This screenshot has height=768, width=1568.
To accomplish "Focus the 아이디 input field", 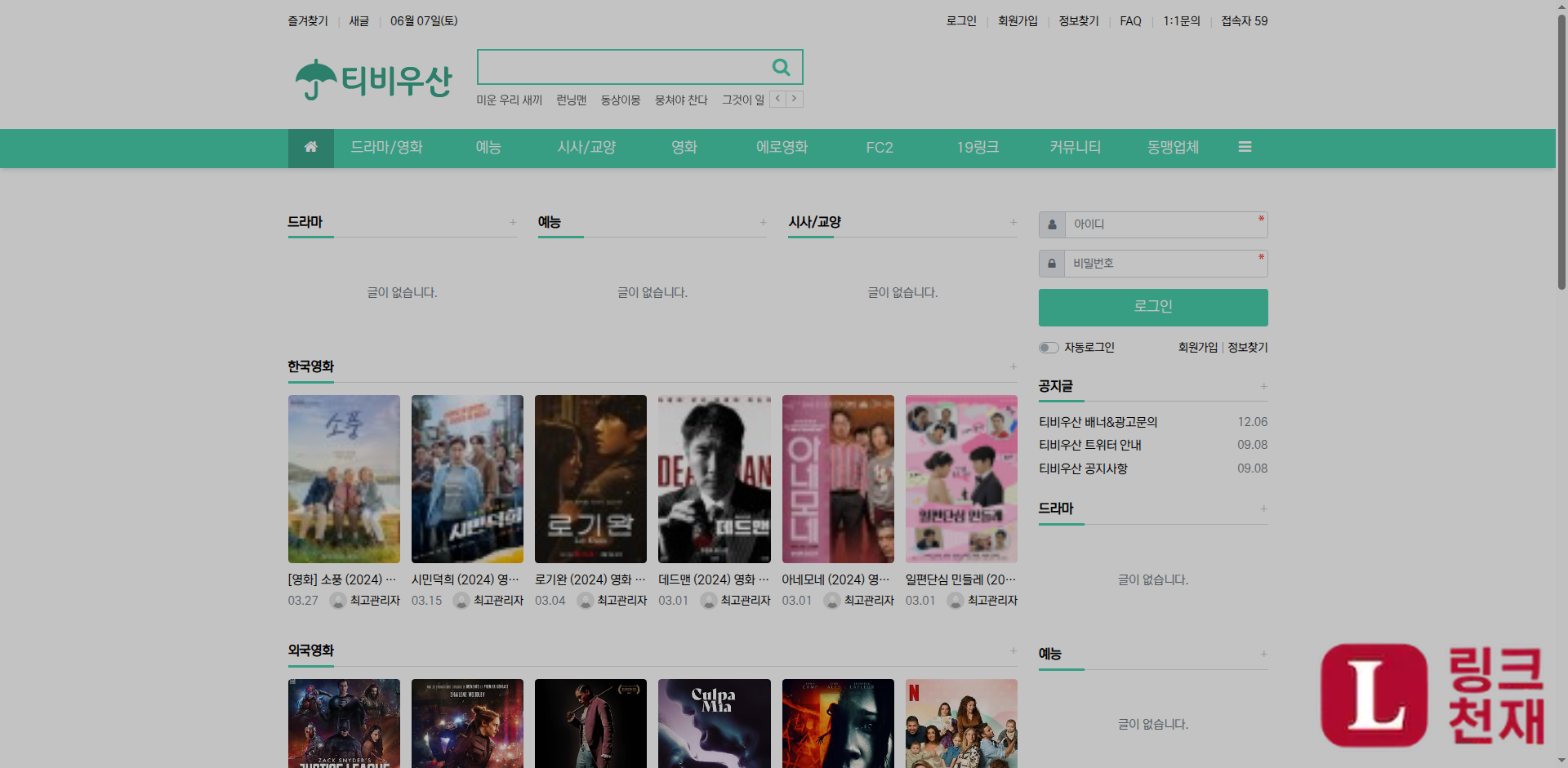I will pyautogui.click(x=1165, y=224).
